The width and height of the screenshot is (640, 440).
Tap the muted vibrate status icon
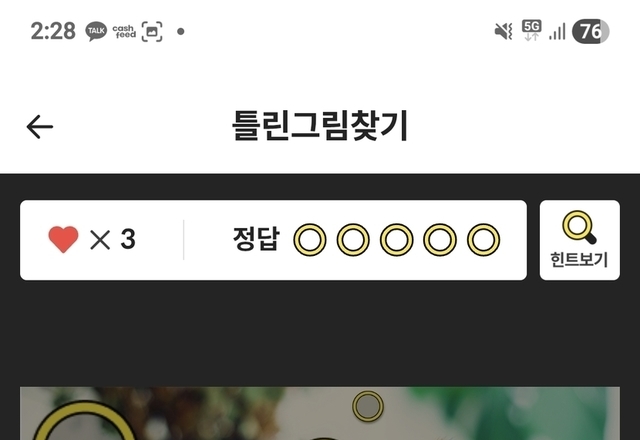tap(503, 31)
